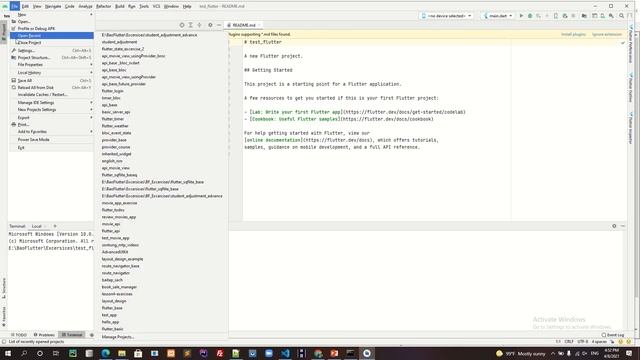Open the TODO tool window tab
The height and width of the screenshot is (360, 640).
pos(19,335)
